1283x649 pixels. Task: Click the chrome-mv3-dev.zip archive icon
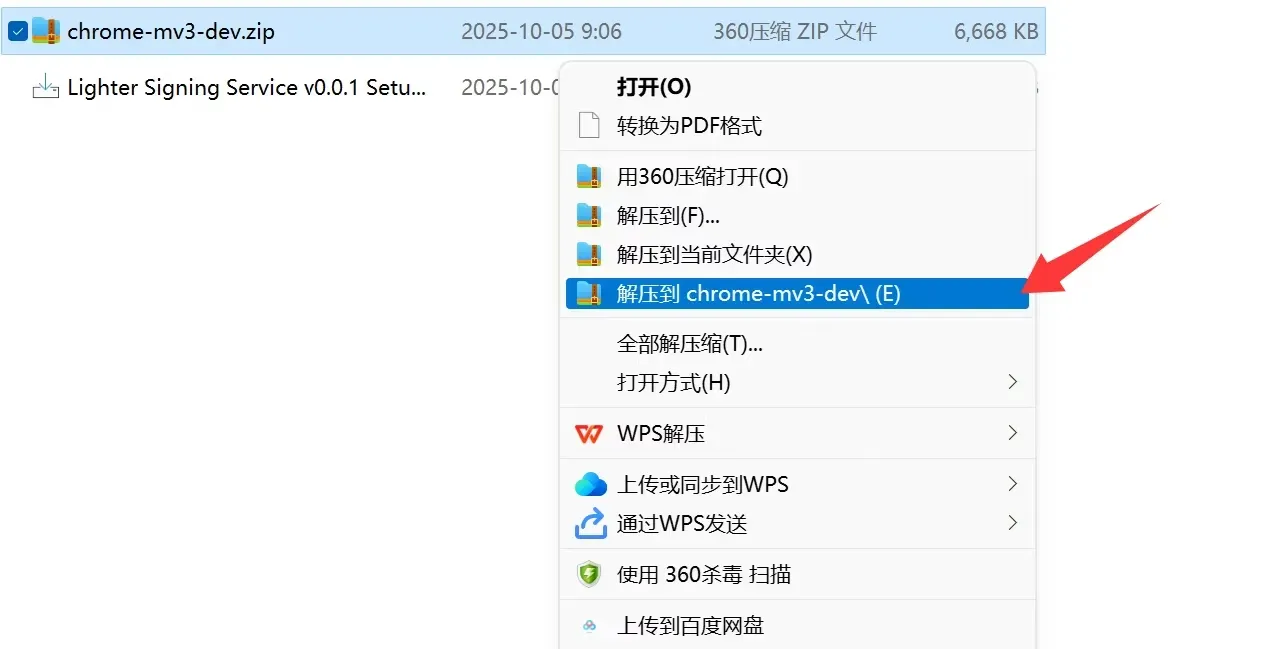click(x=45, y=31)
